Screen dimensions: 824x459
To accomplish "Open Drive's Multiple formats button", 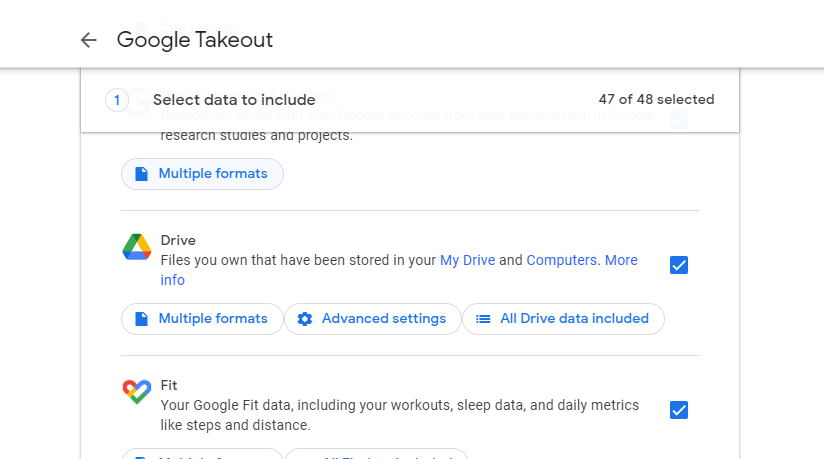I will point(202,319).
